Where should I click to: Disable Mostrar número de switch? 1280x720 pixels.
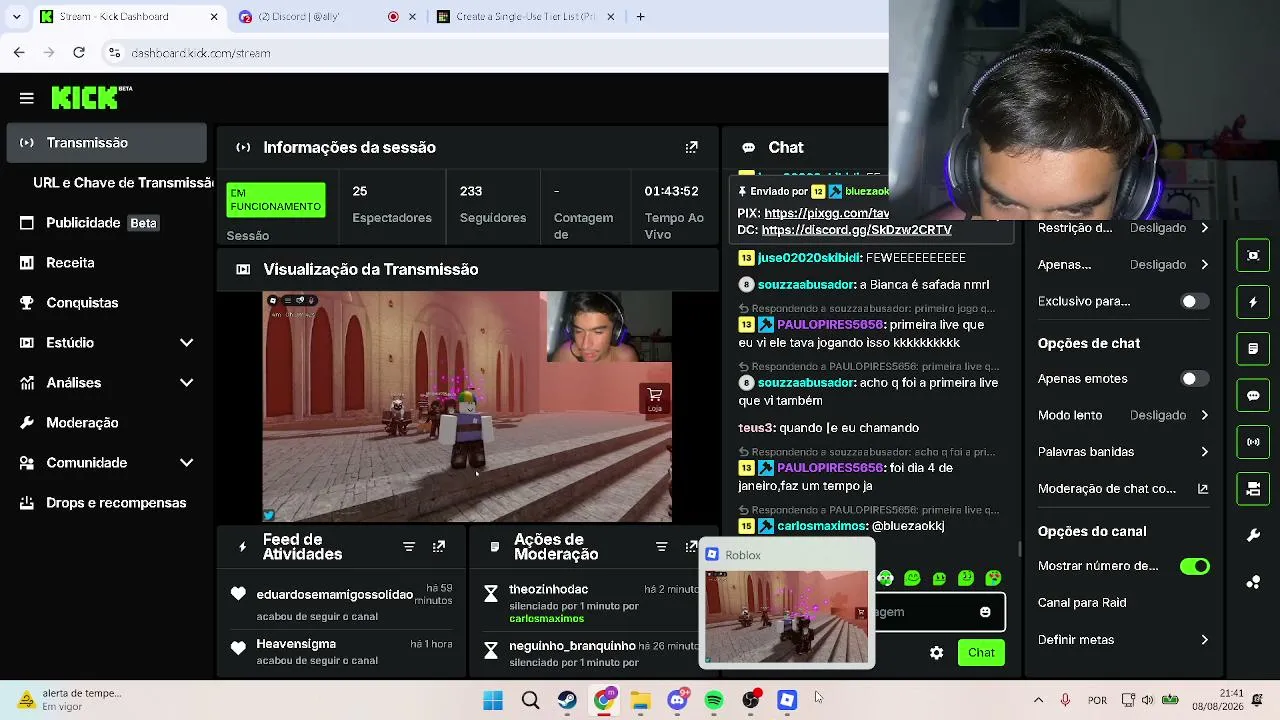(x=1194, y=566)
